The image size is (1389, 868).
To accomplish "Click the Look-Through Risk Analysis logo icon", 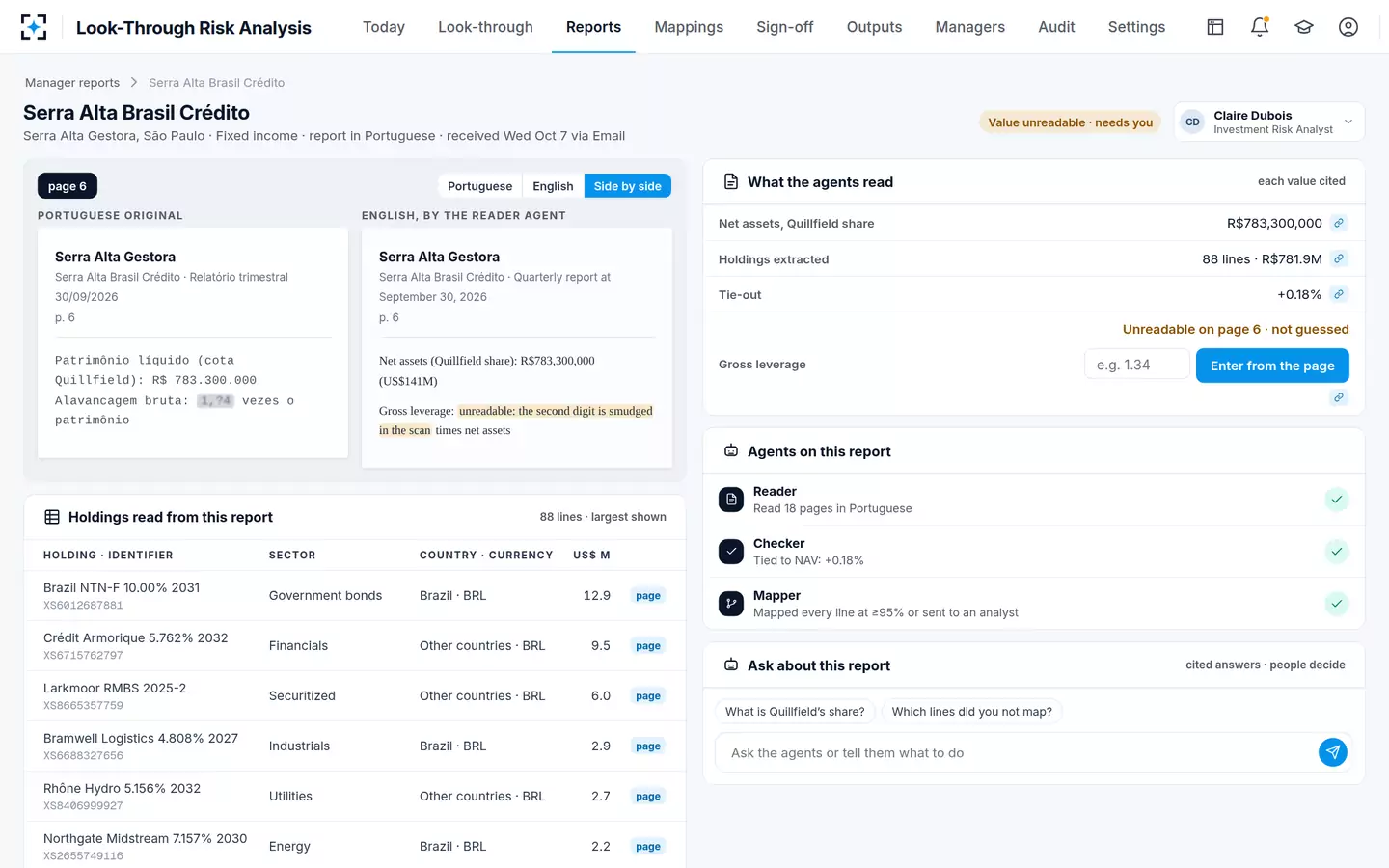I will 34,27.
